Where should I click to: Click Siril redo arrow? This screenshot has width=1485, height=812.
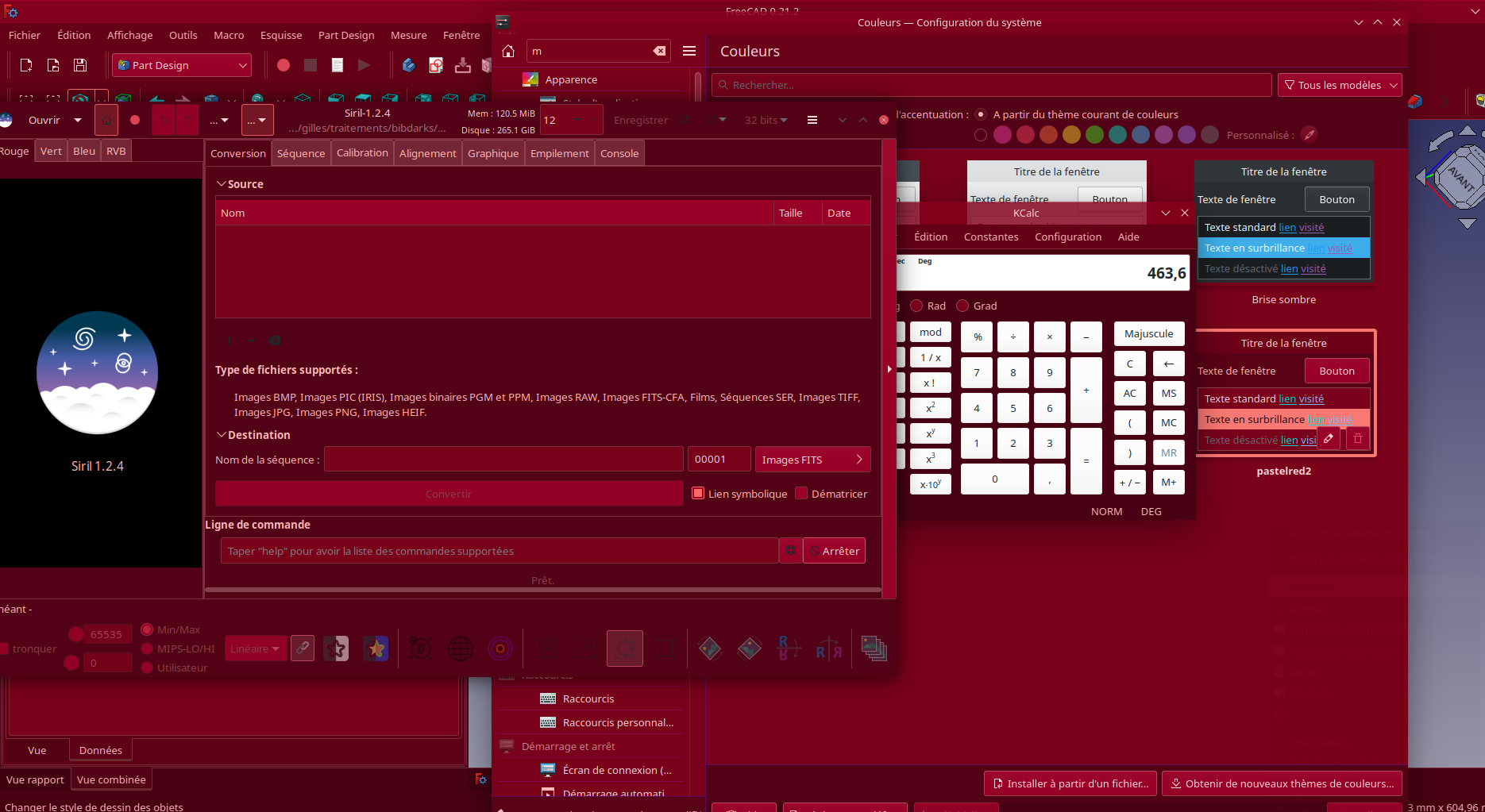pyautogui.click(x=187, y=120)
